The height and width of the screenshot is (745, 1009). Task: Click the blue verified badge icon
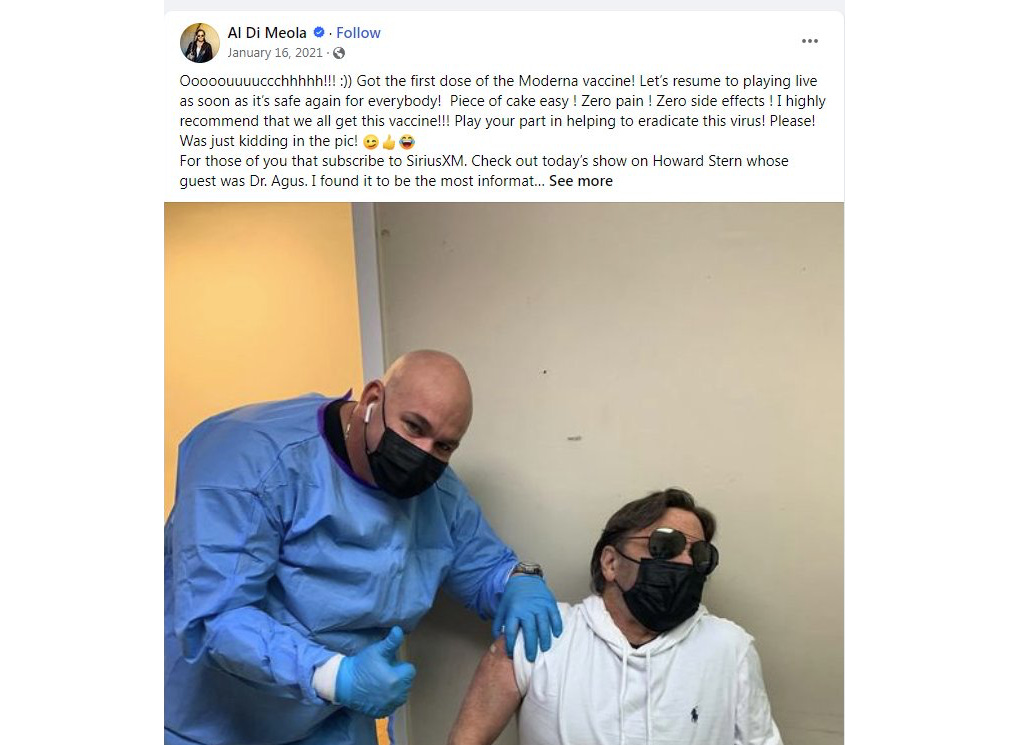coord(319,32)
